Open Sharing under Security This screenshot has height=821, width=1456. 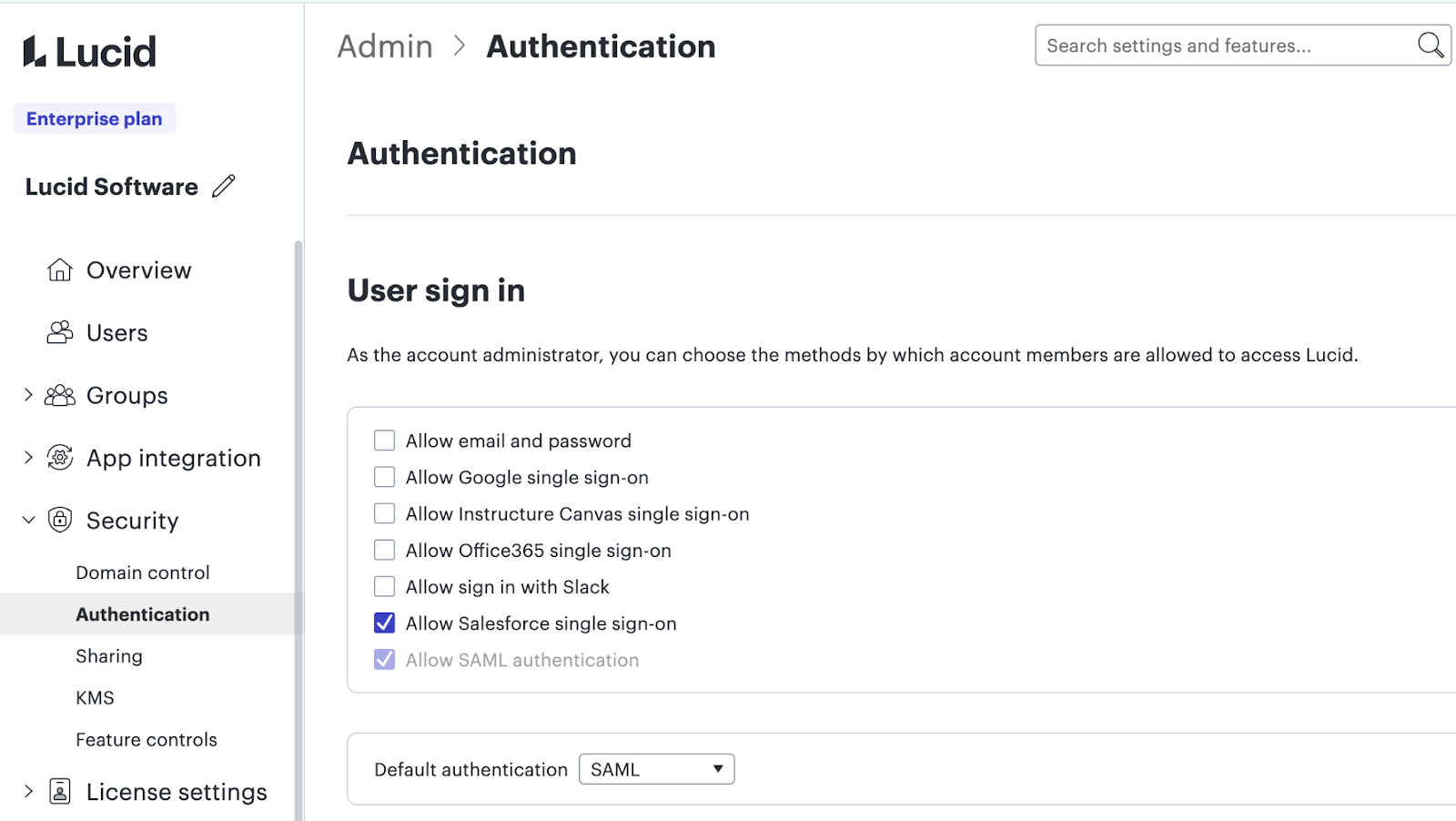point(109,656)
